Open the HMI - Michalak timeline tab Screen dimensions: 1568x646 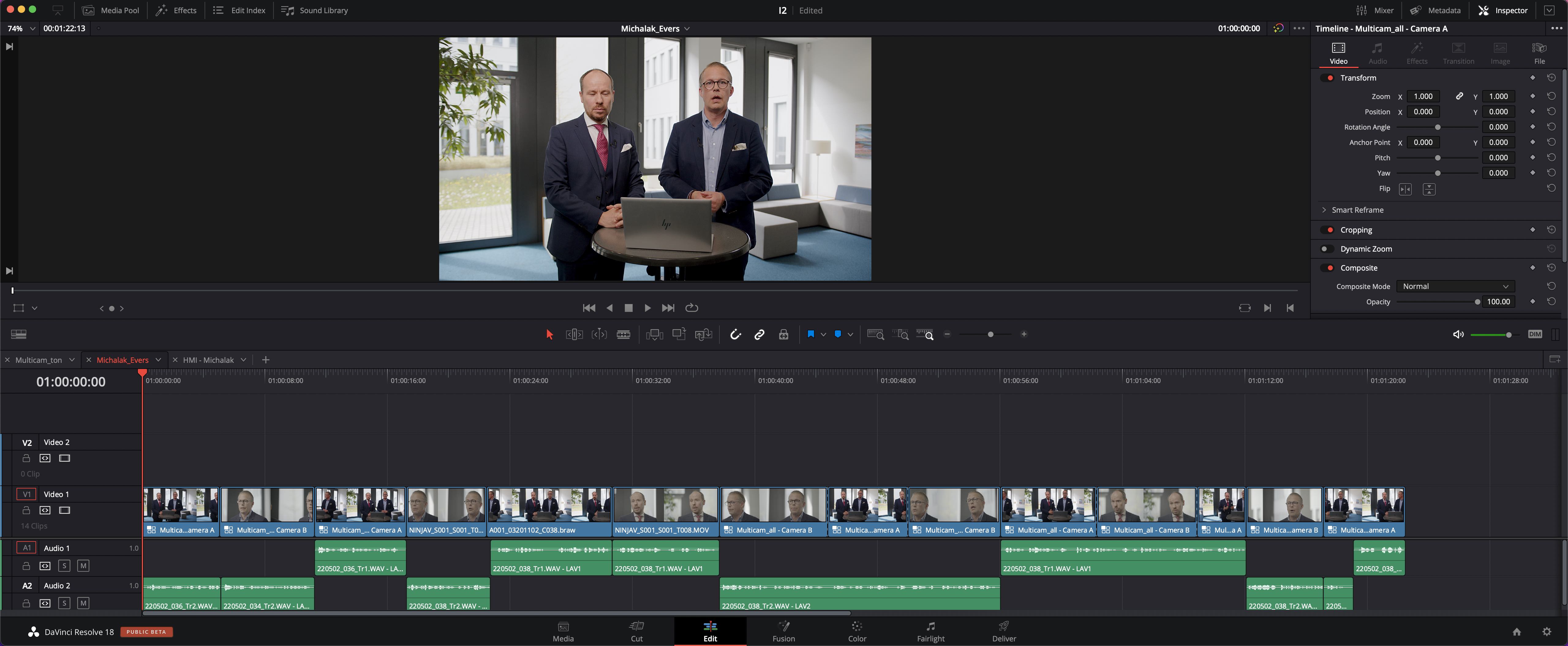pos(208,360)
